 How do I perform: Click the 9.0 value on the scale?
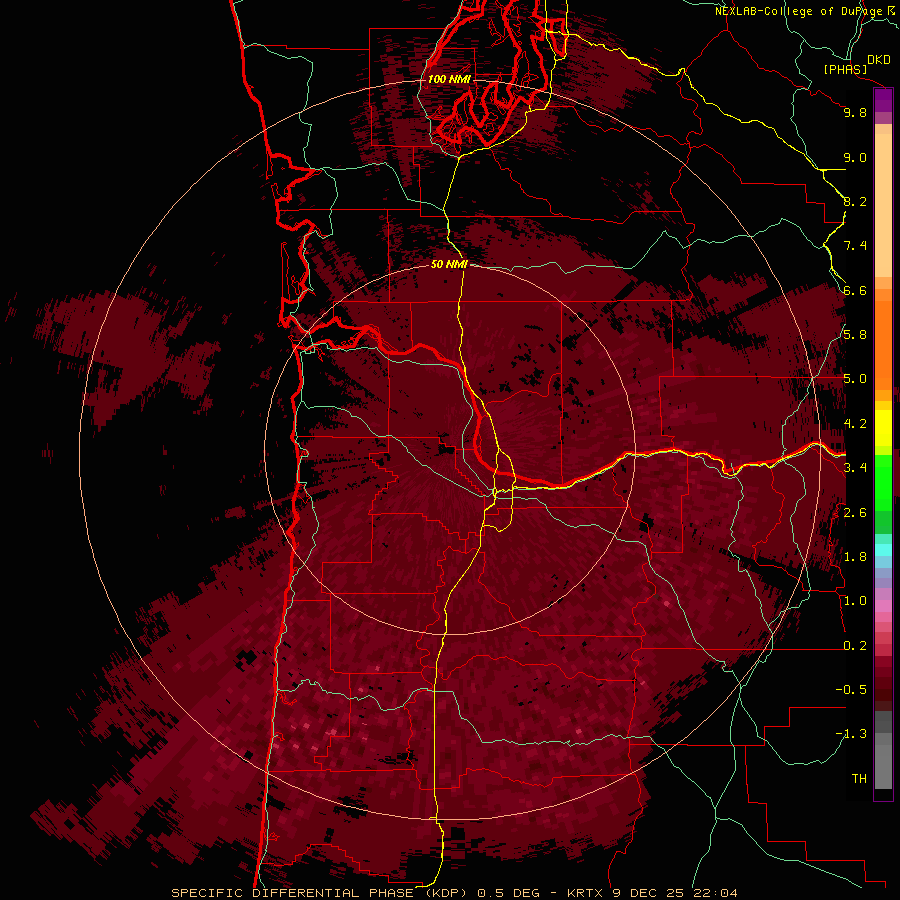[855, 157]
